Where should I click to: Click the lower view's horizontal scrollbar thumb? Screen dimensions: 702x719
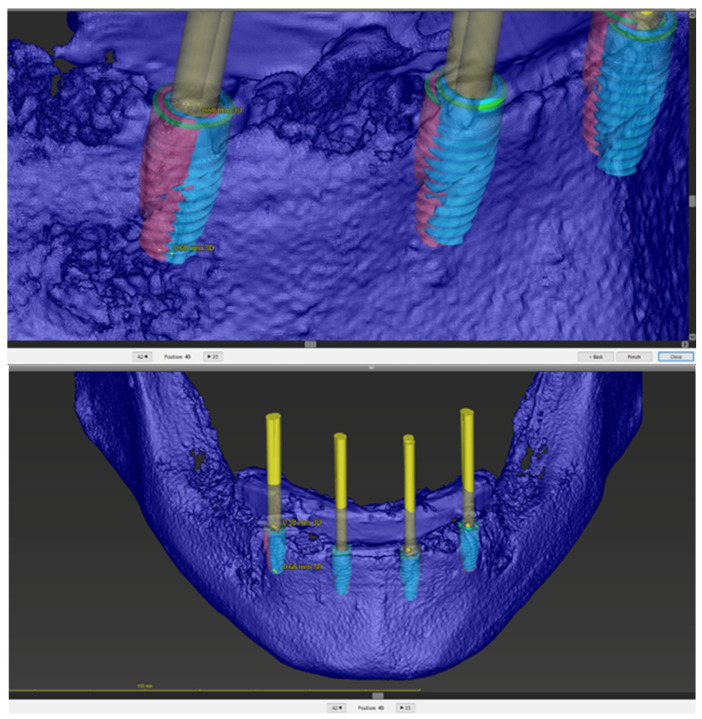377,696
